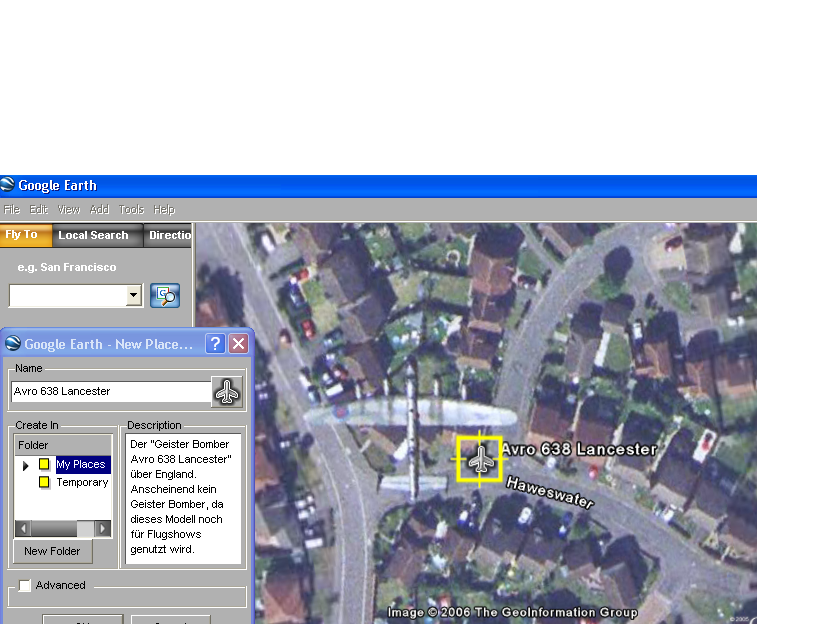This screenshot has width=832, height=624.
Task: Click the folder list right scroll arrow
Action: pos(103,528)
